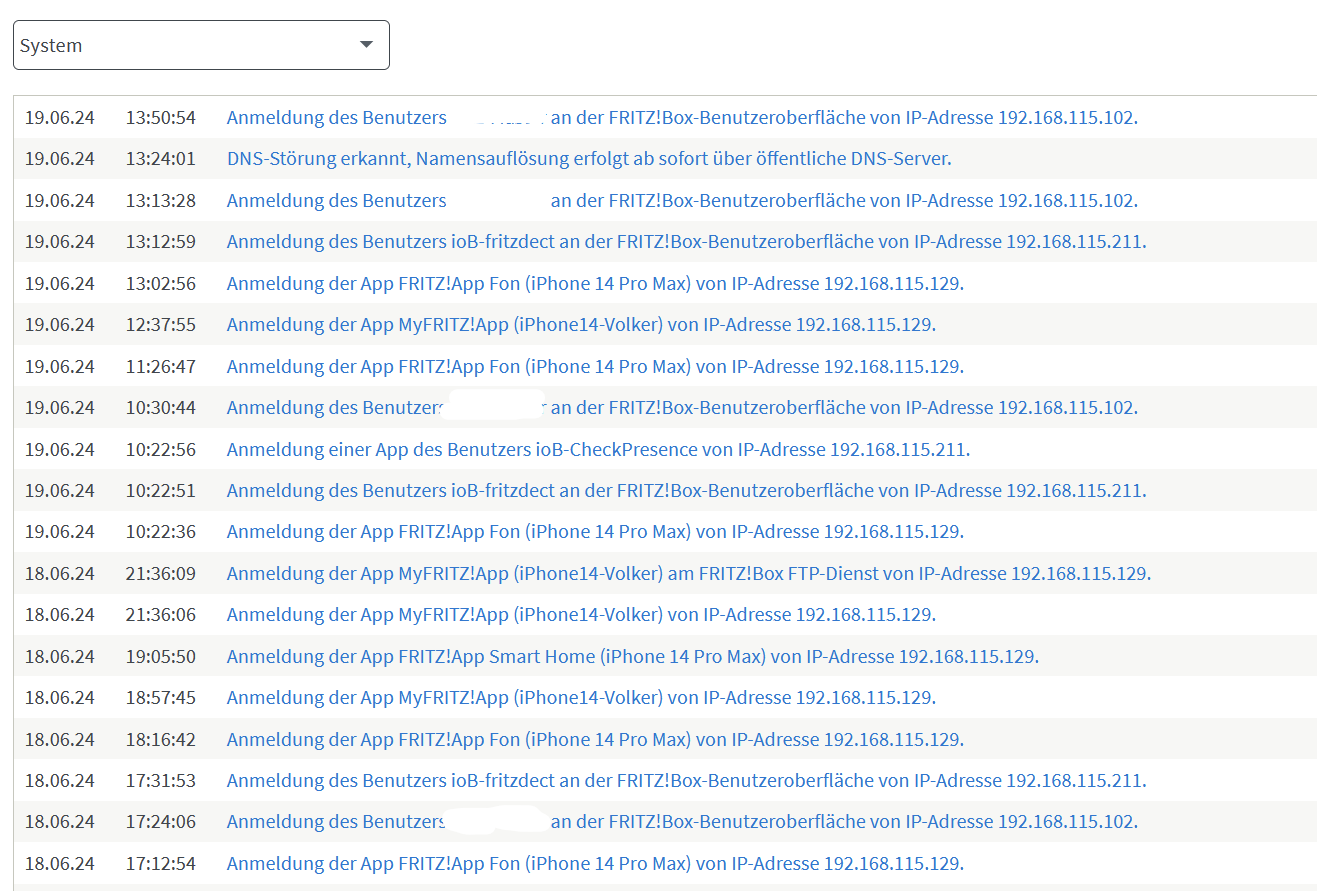Open the 12:37:55 MyFRITZ!App login entry
Viewport: 1317px width, 891px height.
pyautogui.click(x=581, y=325)
